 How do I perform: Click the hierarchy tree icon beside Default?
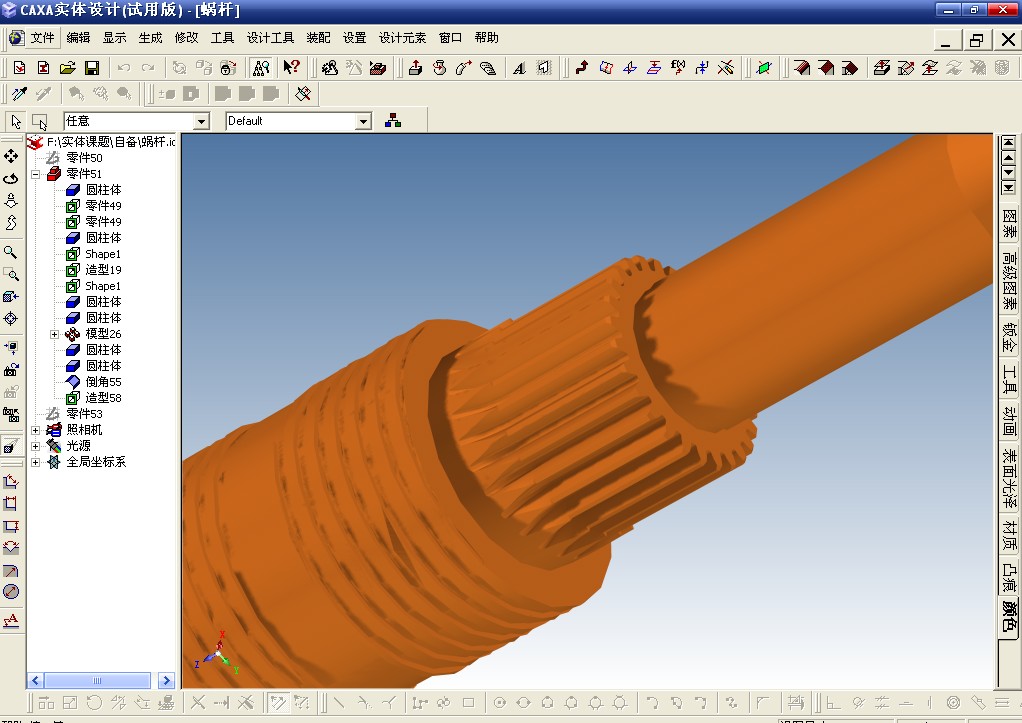tap(393, 121)
